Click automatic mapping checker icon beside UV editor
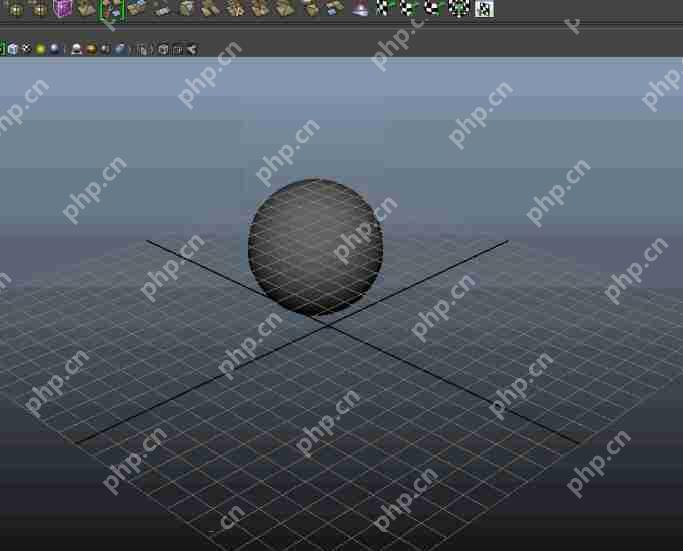 459,8
